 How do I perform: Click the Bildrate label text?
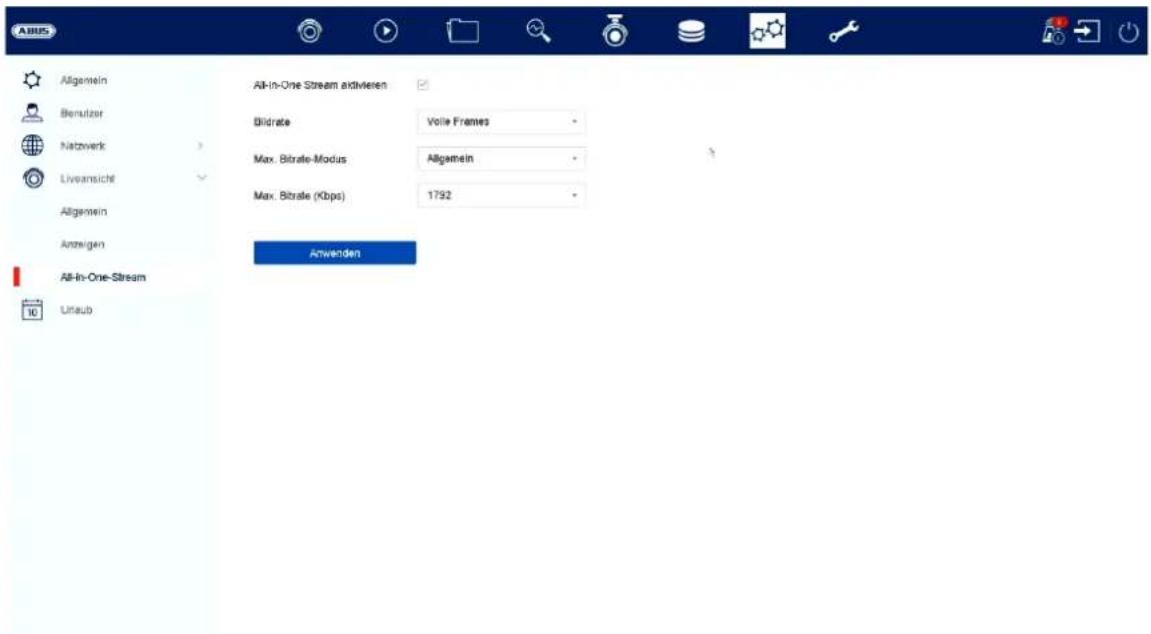coord(272,122)
